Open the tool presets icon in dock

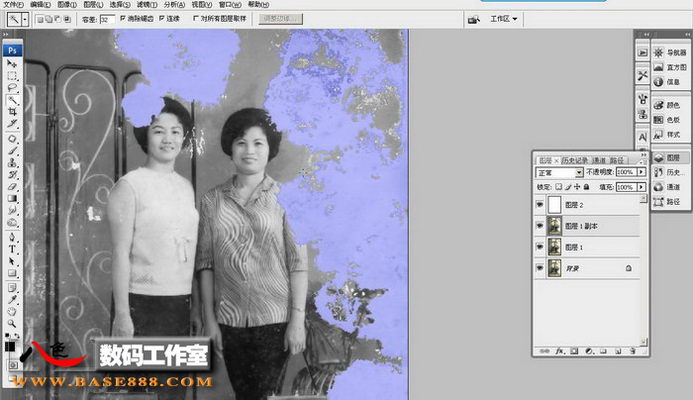(x=643, y=76)
